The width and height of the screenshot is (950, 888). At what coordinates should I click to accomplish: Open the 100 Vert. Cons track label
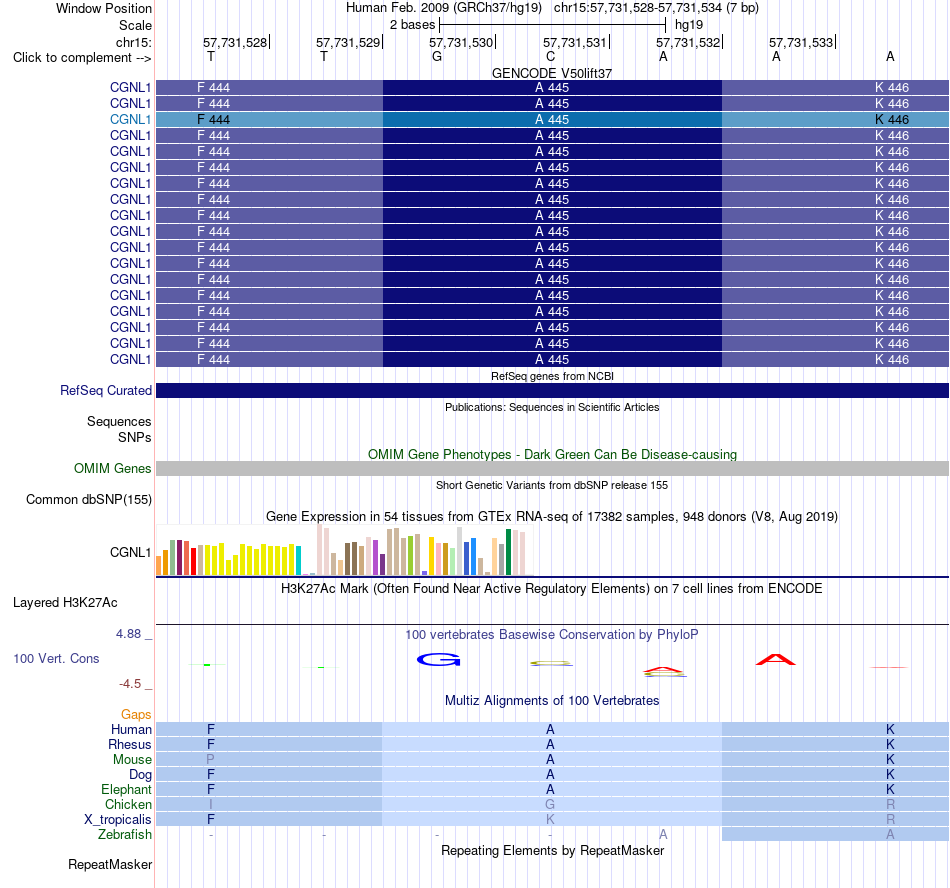click(x=56, y=658)
